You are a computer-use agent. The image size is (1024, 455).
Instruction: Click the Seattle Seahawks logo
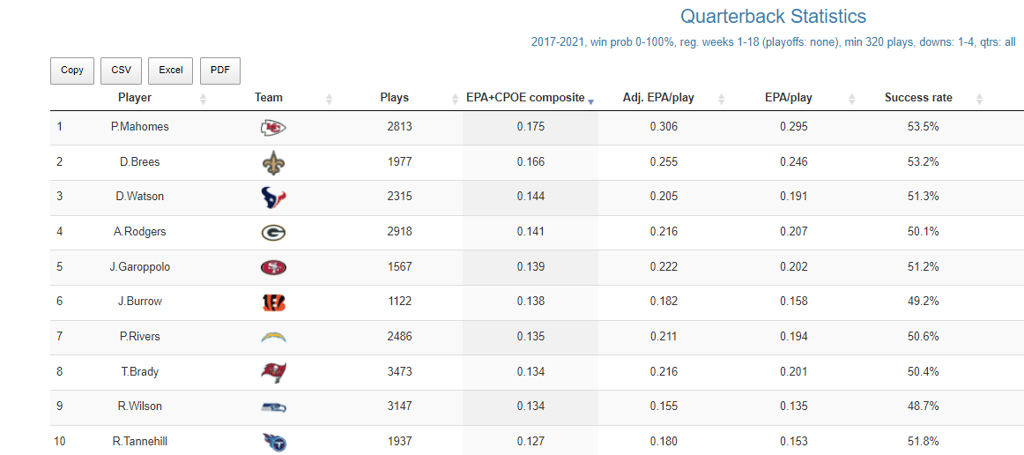tap(272, 407)
